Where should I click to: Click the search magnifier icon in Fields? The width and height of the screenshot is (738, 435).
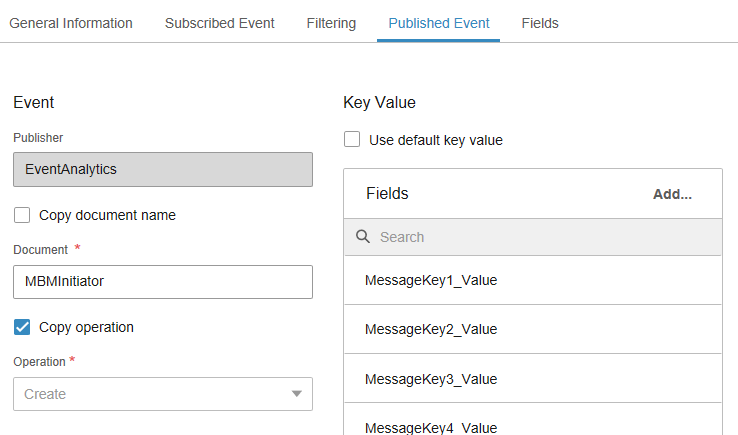363,237
